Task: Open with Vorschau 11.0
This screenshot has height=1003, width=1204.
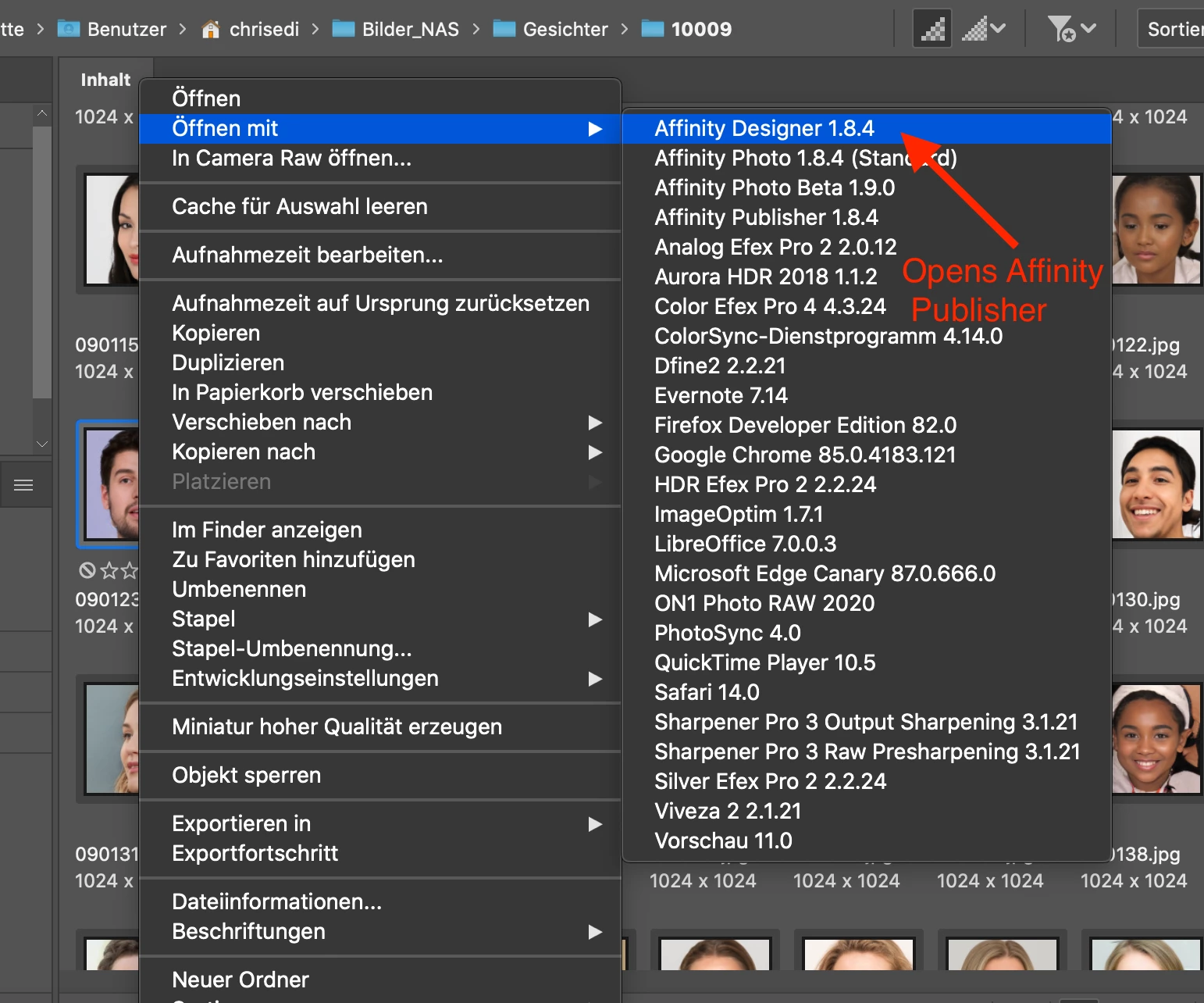Action: [867, 841]
